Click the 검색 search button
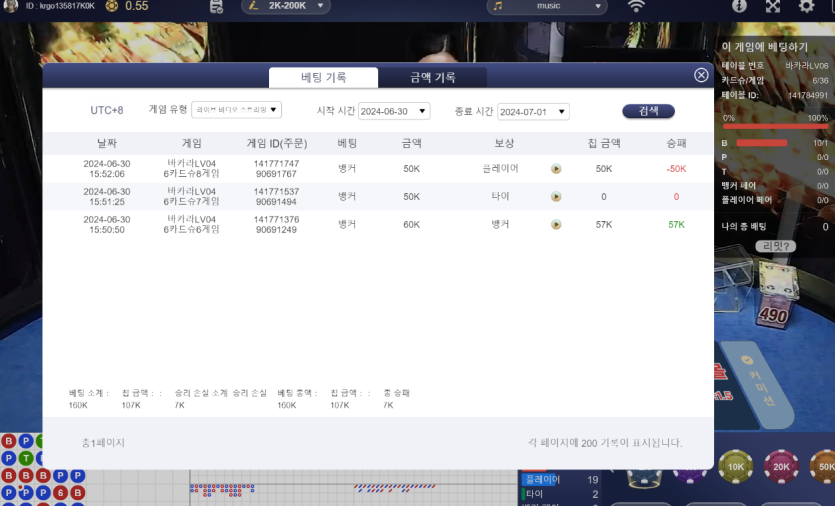This screenshot has height=506, width=835. pos(648,111)
